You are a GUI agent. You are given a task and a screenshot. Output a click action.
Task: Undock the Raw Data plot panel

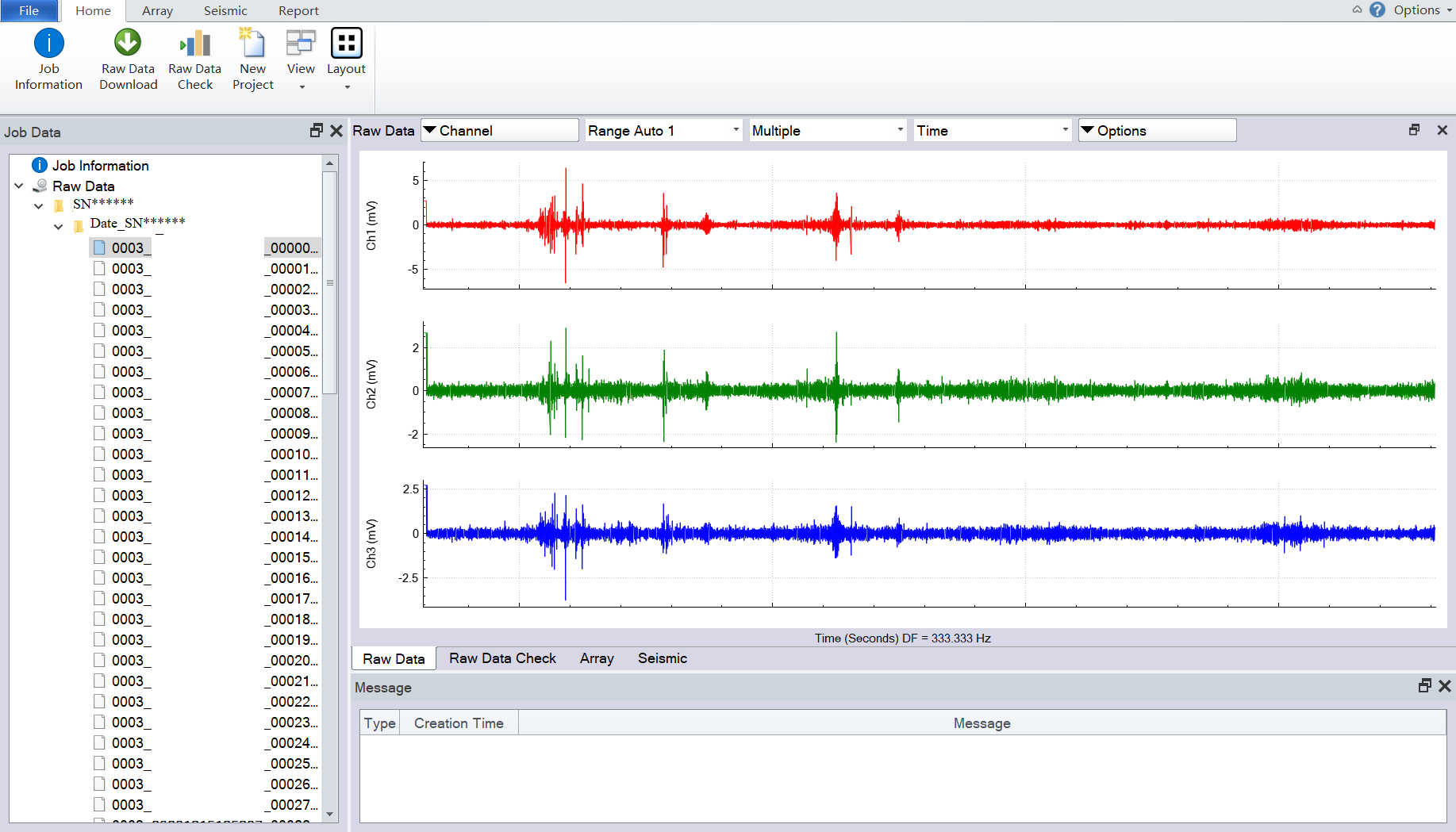pyautogui.click(x=1415, y=130)
